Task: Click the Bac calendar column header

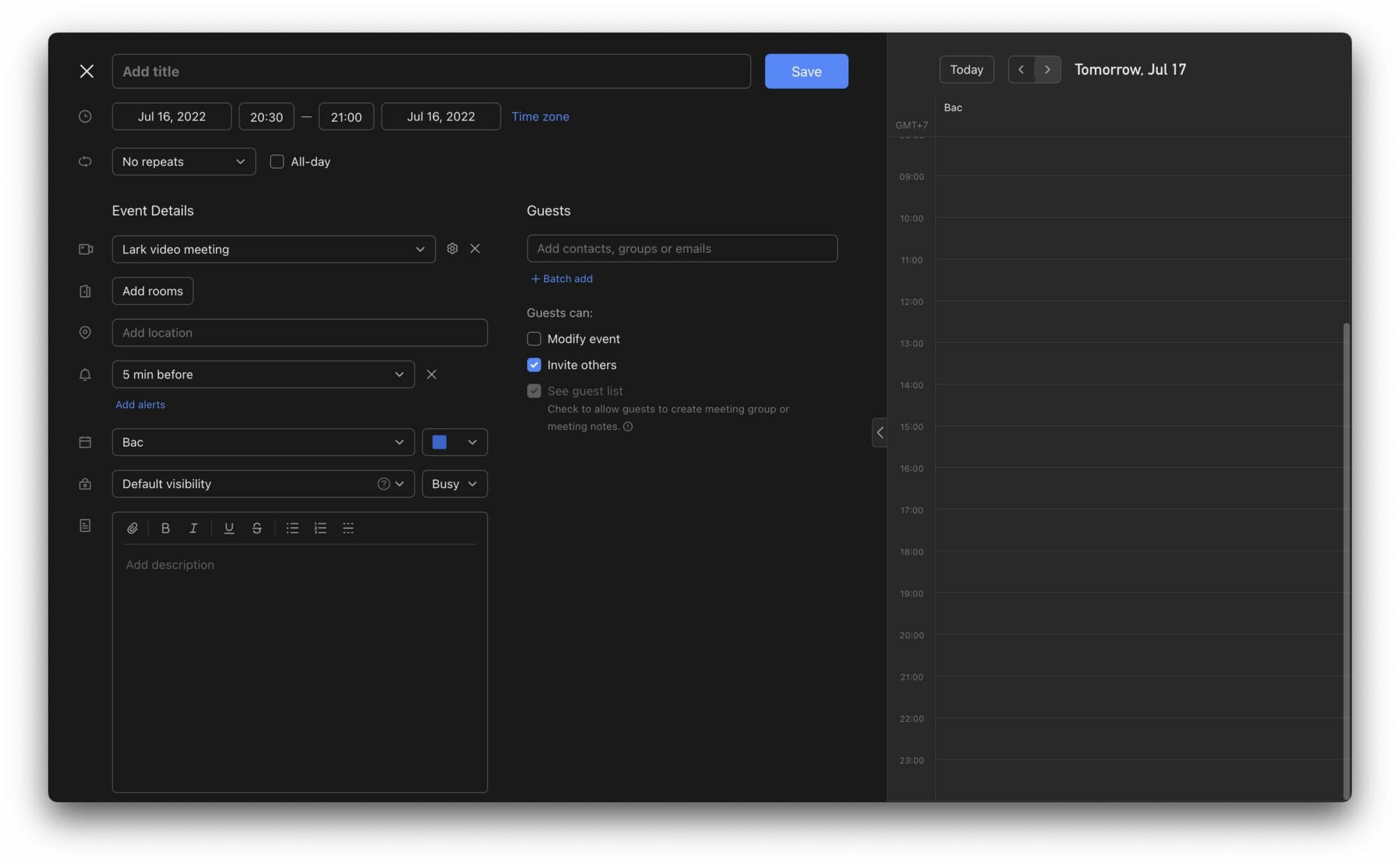Action: coord(953,108)
